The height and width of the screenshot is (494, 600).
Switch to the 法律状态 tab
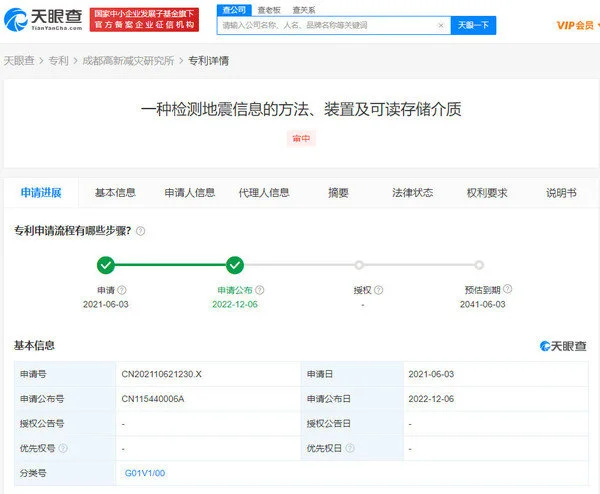click(x=412, y=193)
